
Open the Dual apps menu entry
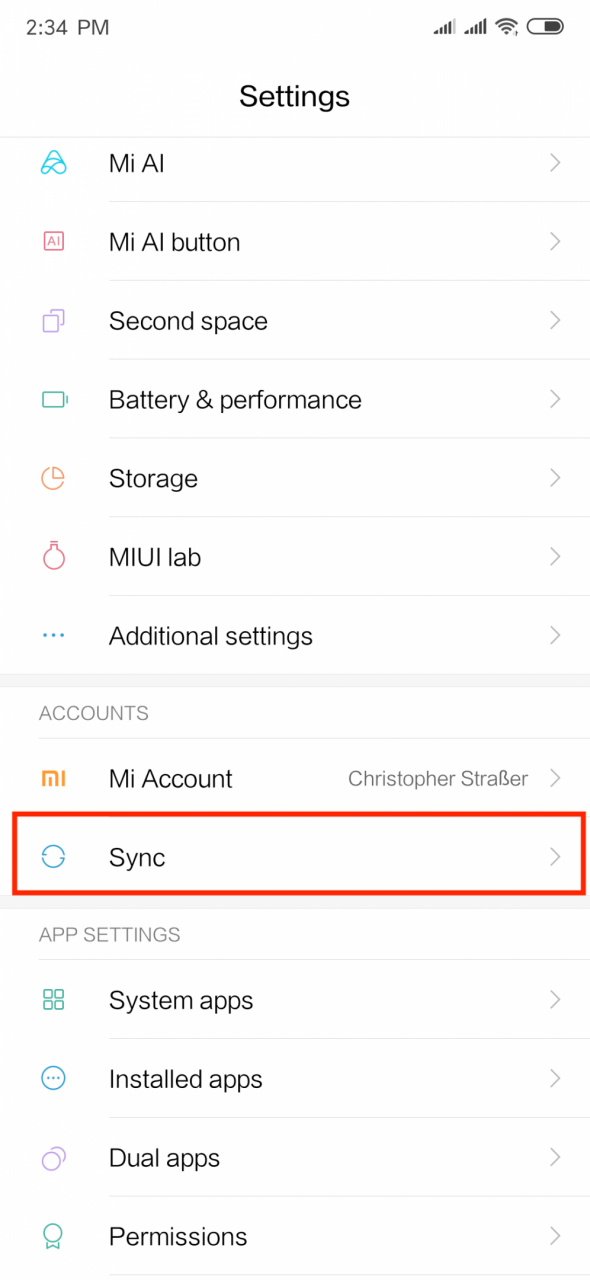coord(295,1158)
